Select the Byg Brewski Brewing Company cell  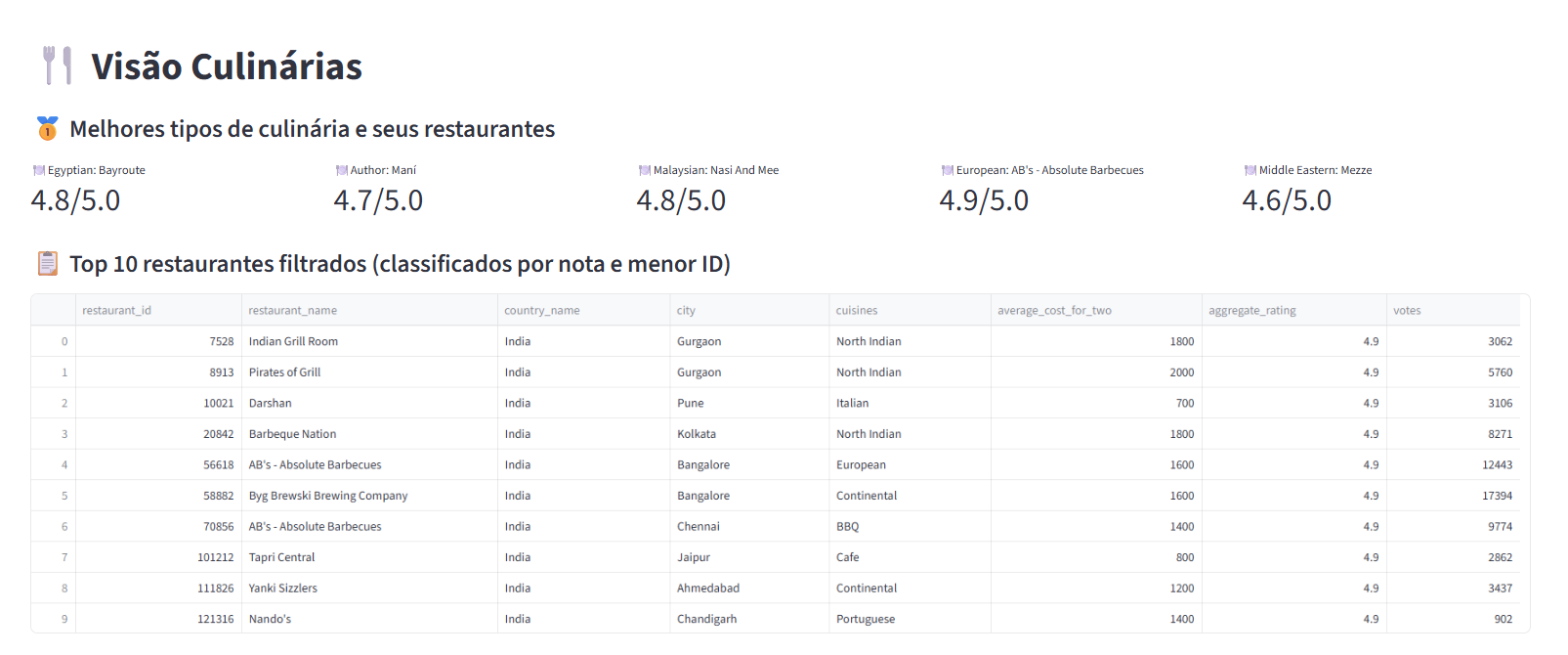pyautogui.click(x=369, y=496)
